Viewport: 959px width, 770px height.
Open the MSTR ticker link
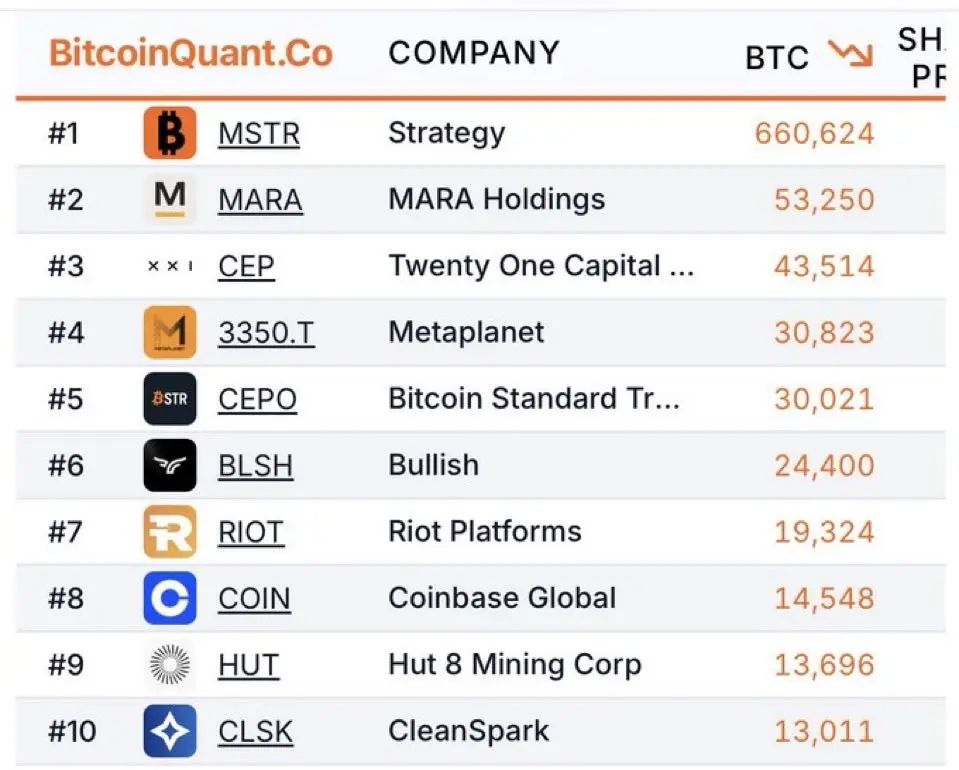coord(259,134)
